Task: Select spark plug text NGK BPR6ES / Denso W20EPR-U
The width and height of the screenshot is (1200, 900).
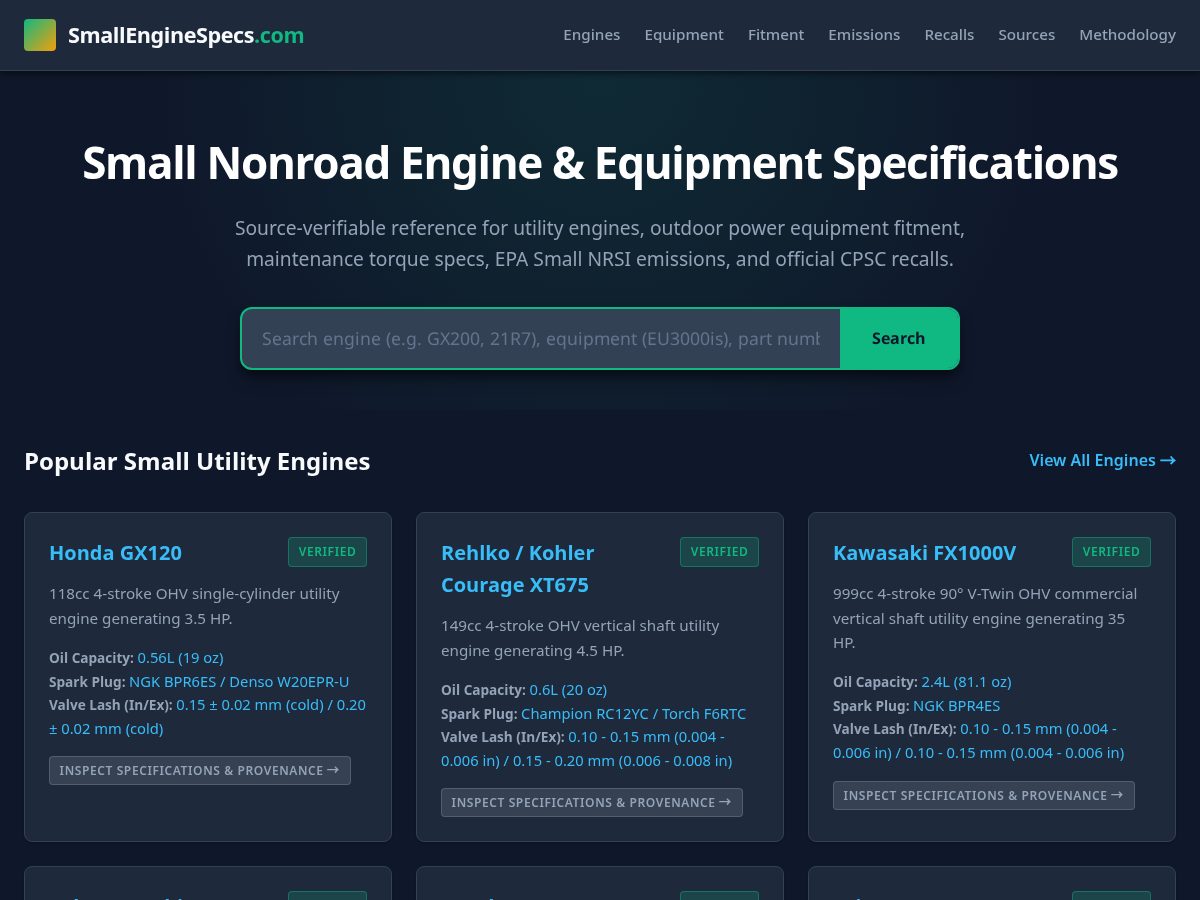Action: pos(239,682)
